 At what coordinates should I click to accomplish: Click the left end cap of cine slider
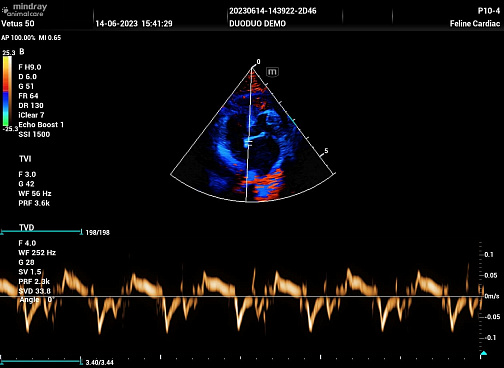2,232
